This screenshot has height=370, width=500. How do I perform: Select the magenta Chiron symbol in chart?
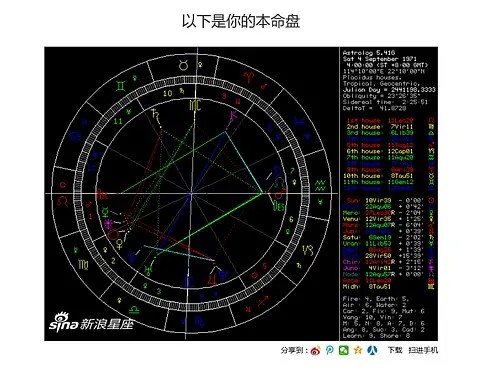point(233,117)
